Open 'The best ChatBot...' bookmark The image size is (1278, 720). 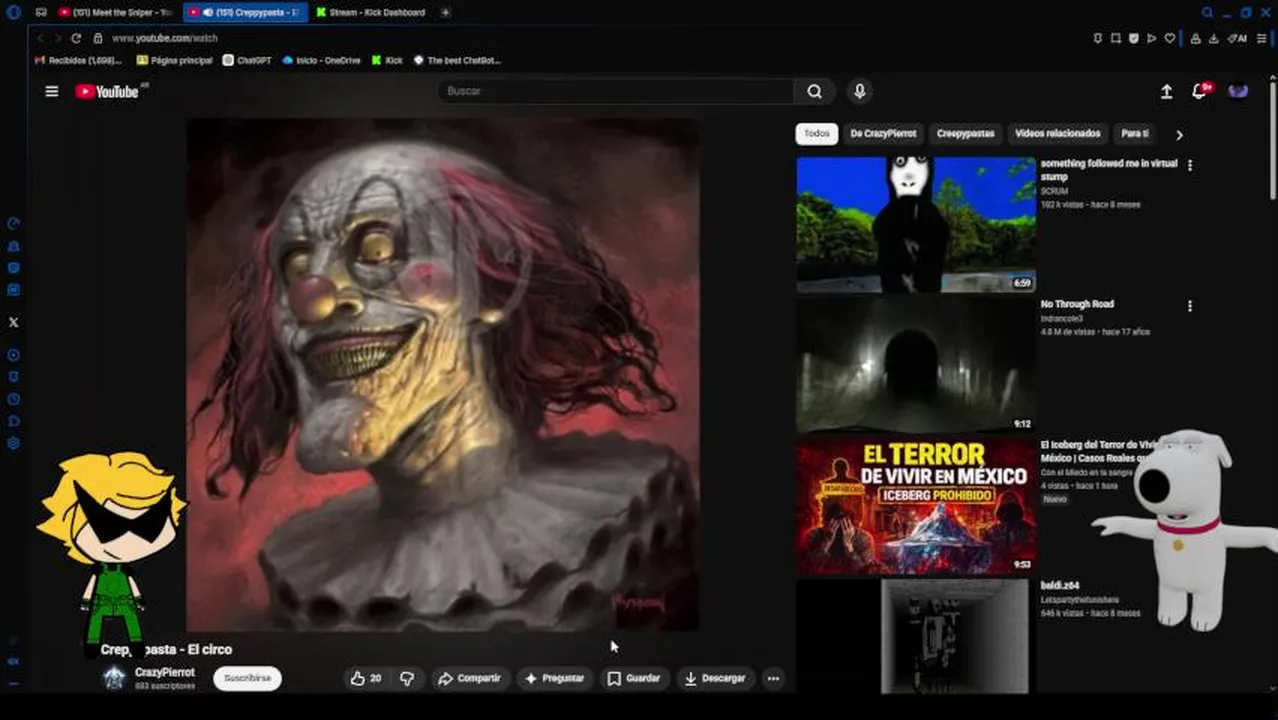(x=457, y=60)
